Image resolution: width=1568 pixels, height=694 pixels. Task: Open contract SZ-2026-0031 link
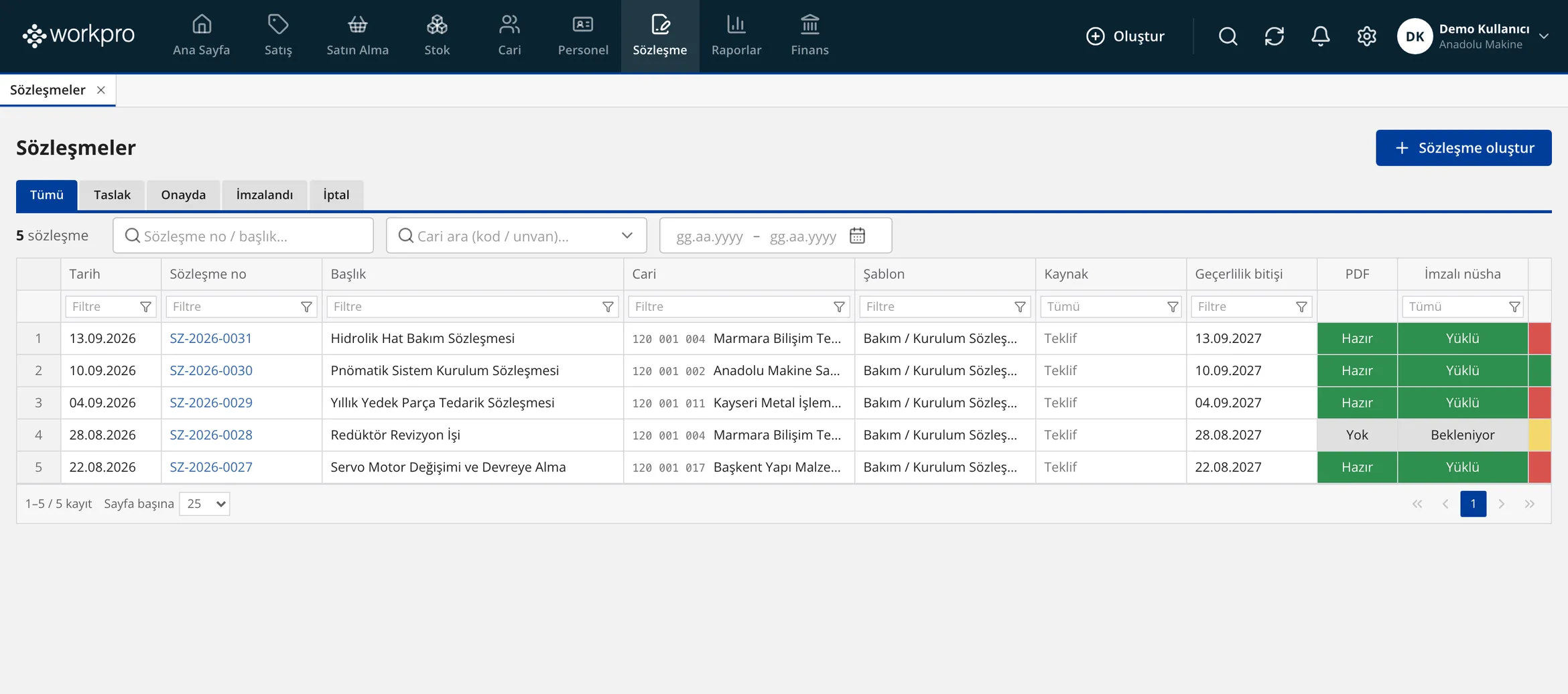pyautogui.click(x=210, y=338)
